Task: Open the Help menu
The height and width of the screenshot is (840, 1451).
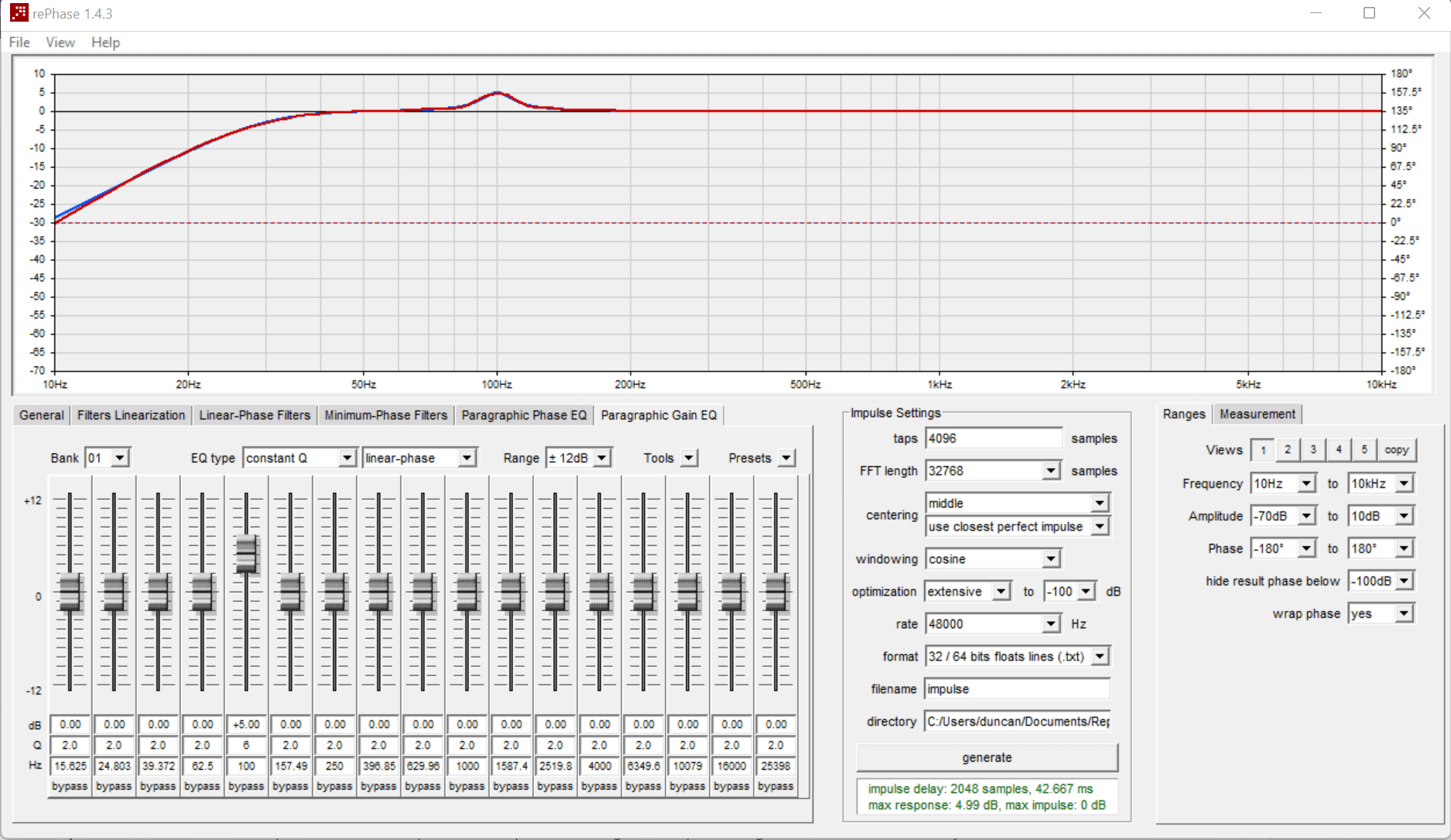Action: point(105,43)
